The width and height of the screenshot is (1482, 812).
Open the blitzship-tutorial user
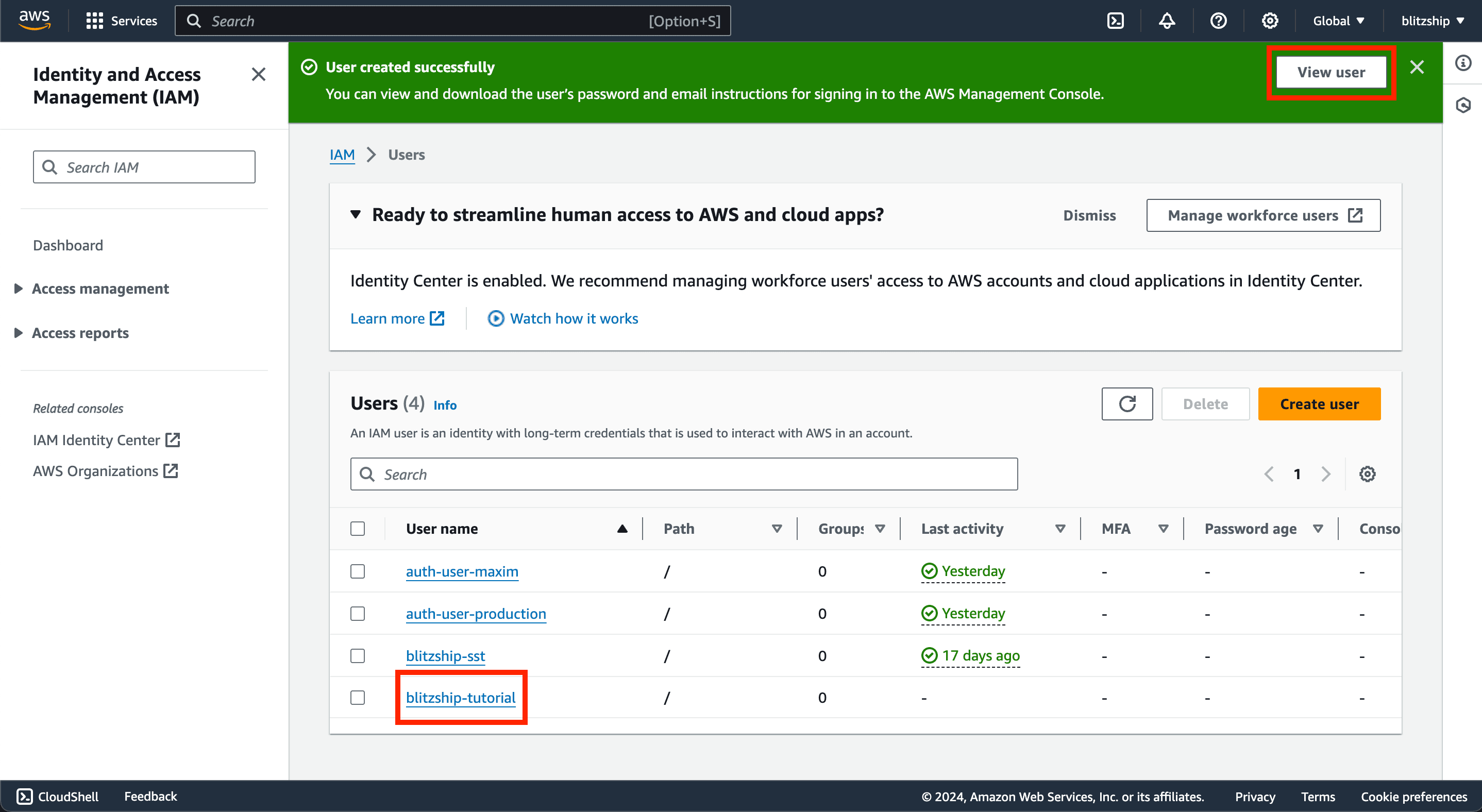pyautogui.click(x=460, y=698)
